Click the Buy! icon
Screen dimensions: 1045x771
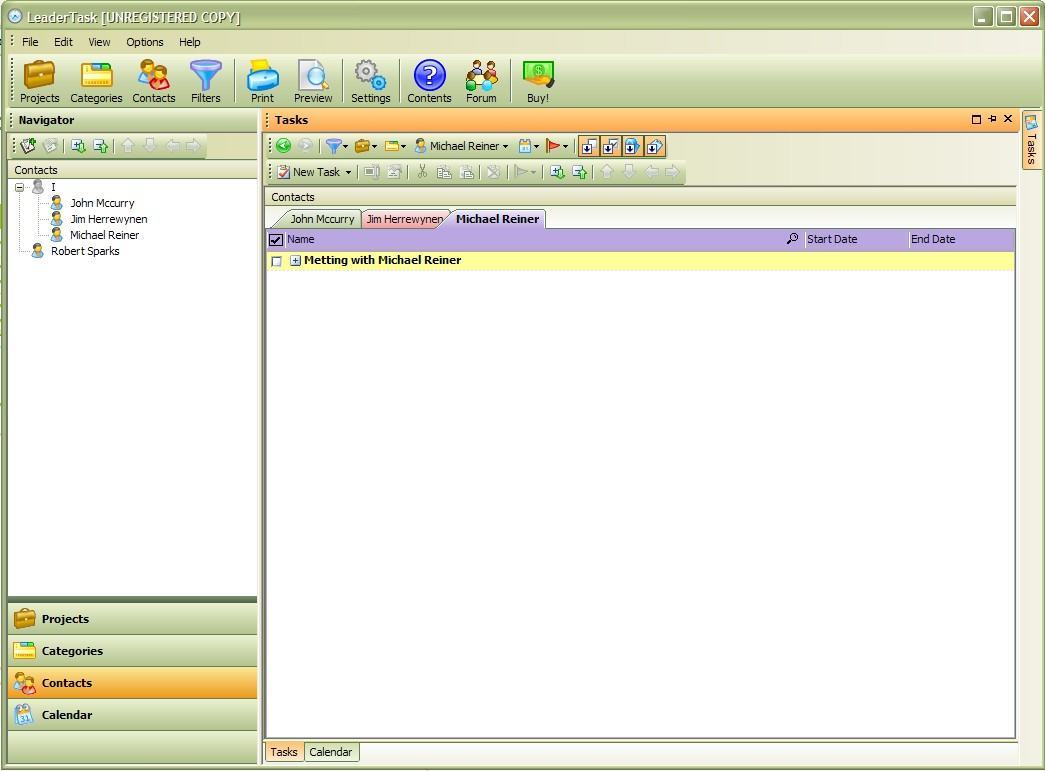pos(538,81)
